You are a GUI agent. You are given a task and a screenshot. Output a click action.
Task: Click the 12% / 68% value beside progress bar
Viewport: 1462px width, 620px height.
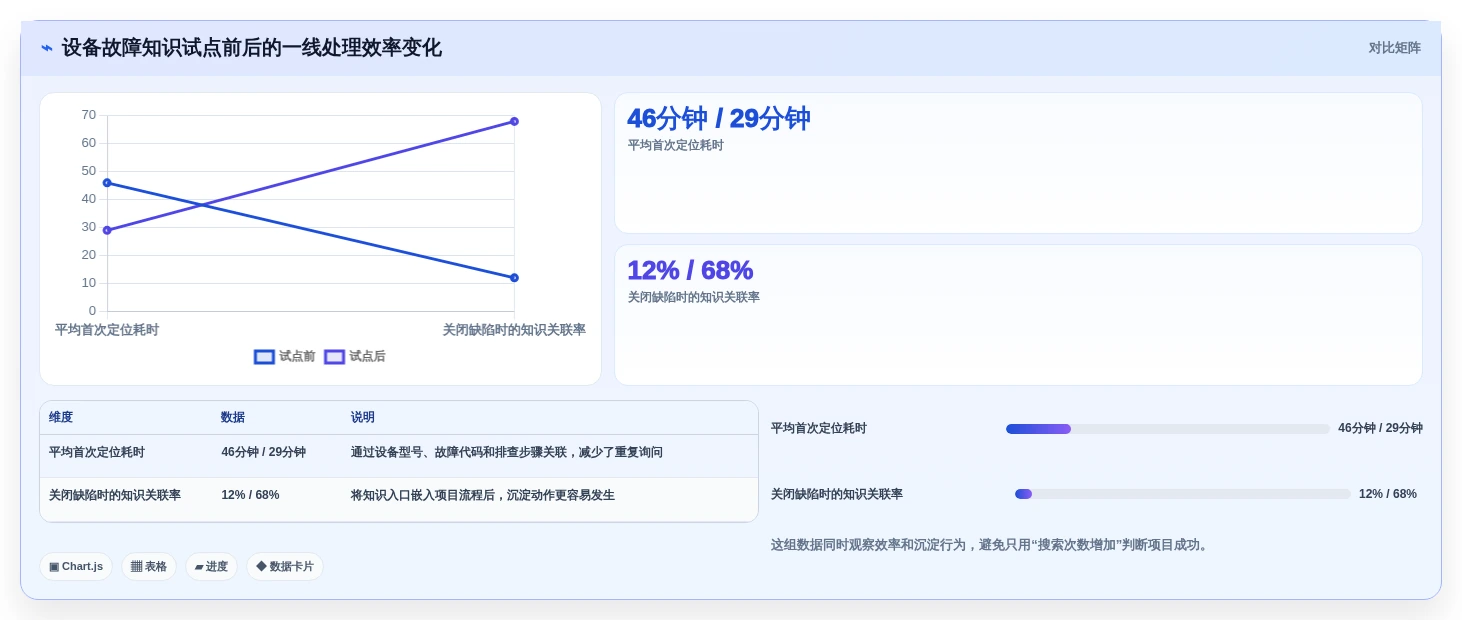tap(1388, 494)
